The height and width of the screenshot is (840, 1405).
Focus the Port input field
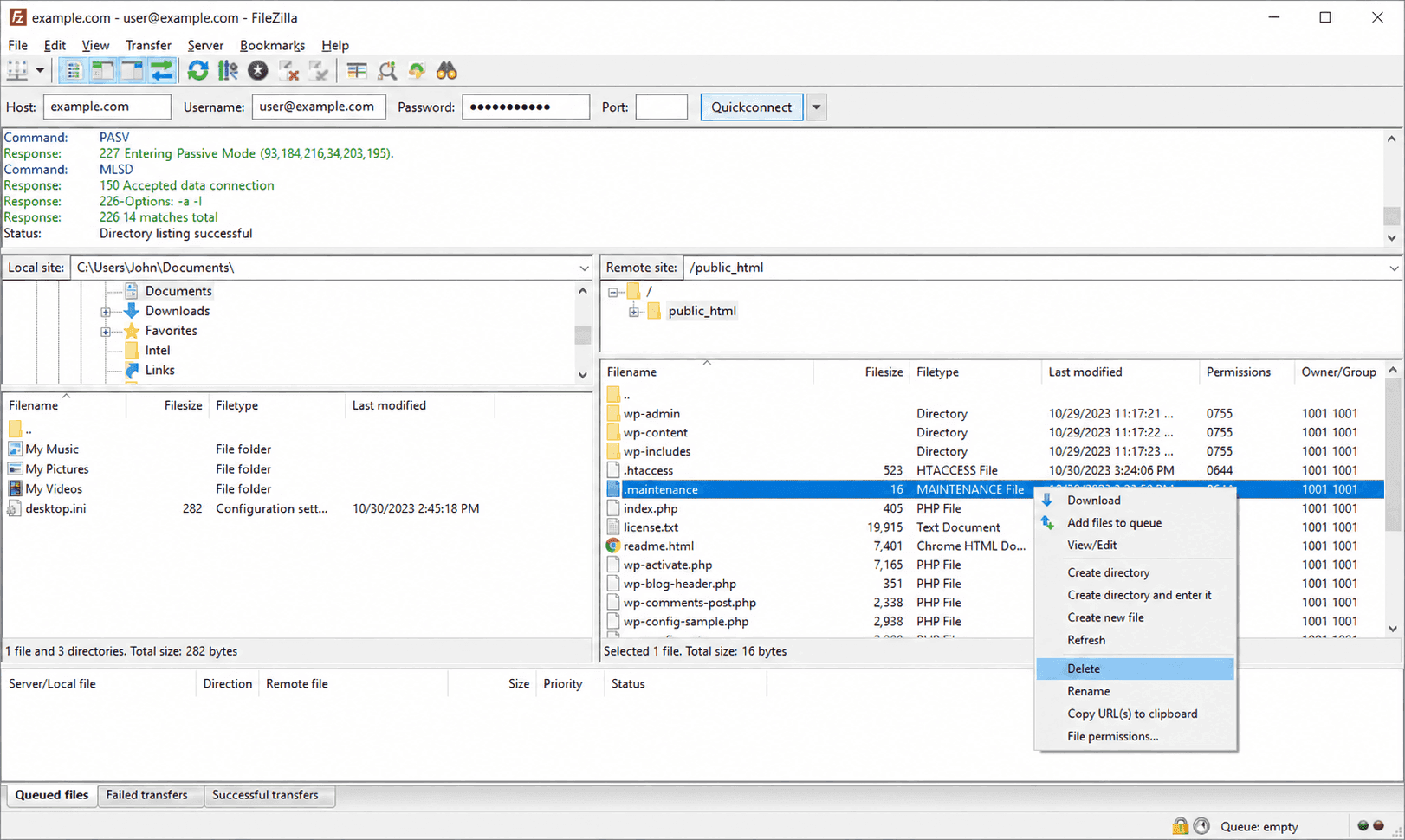click(x=662, y=107)
